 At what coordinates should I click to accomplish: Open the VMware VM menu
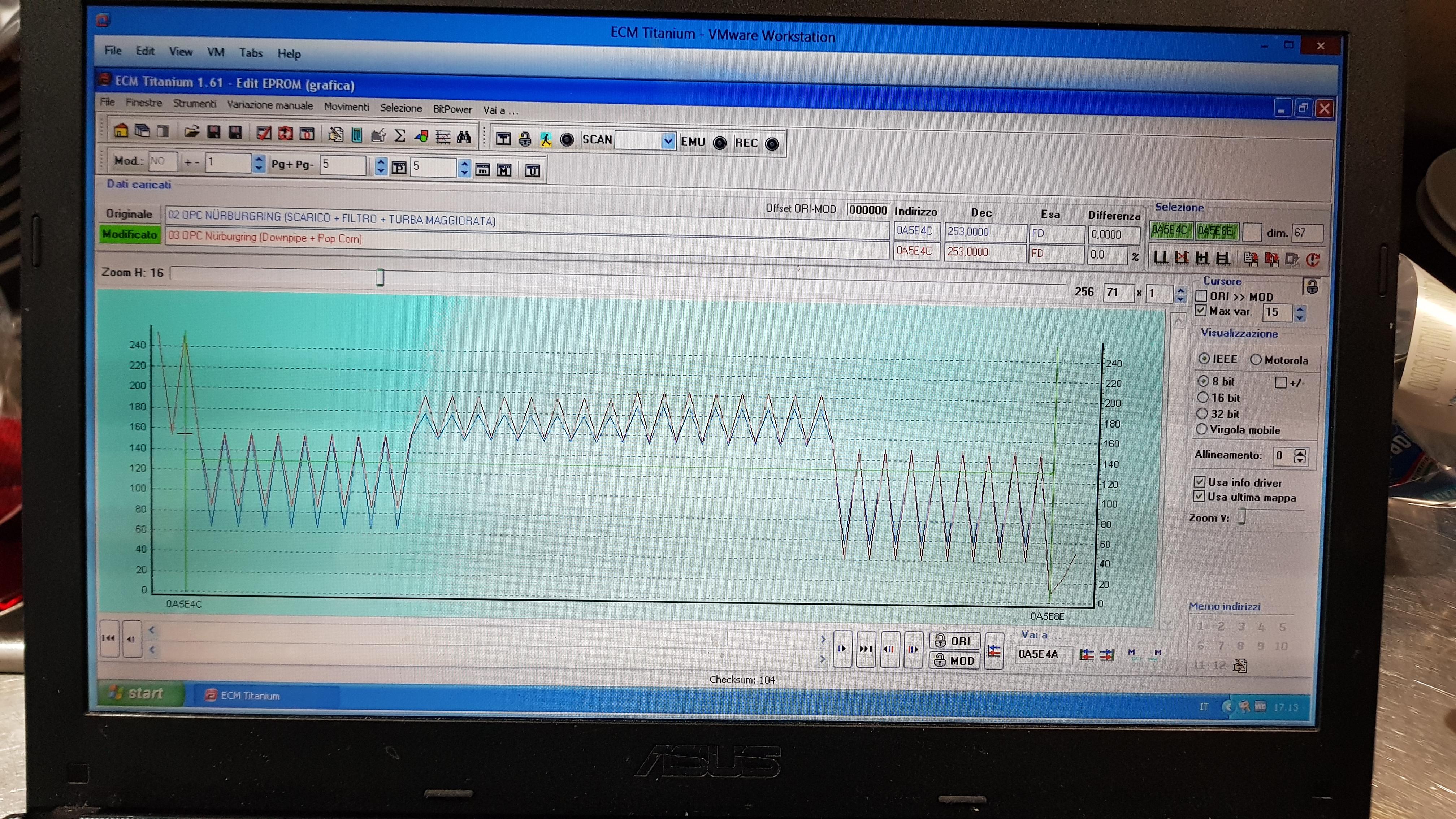215,52
